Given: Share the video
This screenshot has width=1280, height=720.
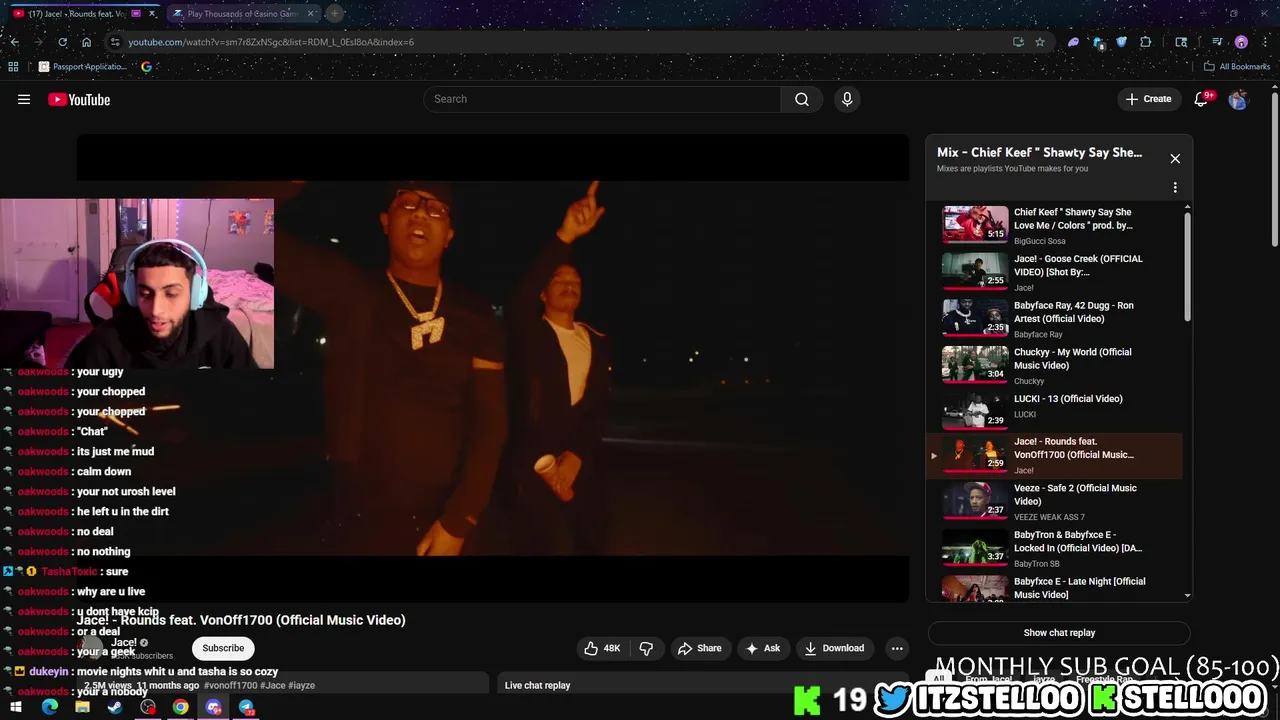Looking at the screenshot, I should pos(699,648).
